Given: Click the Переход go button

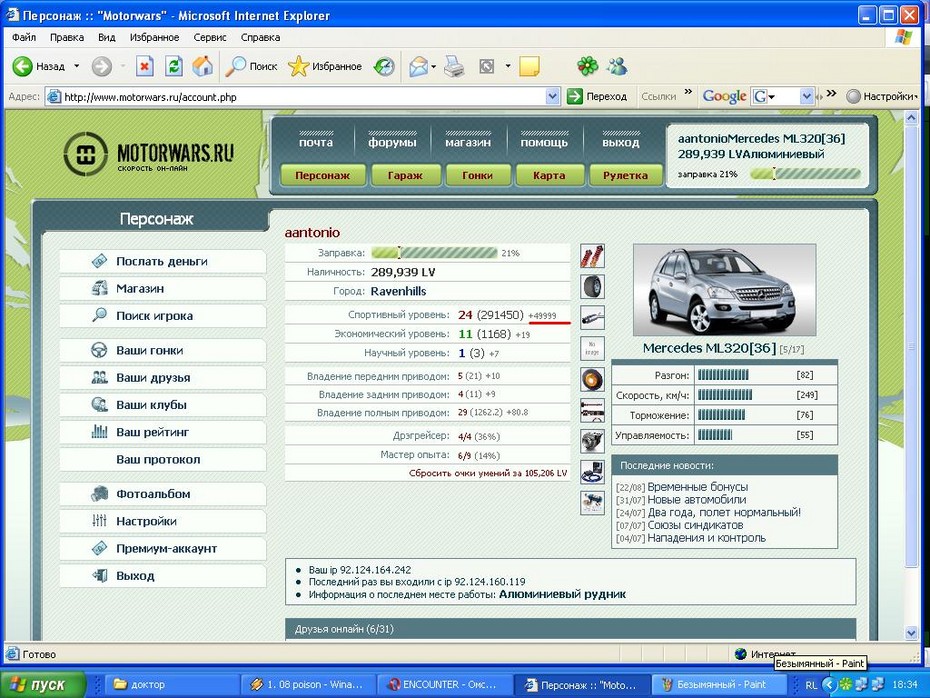Looking at the screenshot, I should click(x=597, y=96).
